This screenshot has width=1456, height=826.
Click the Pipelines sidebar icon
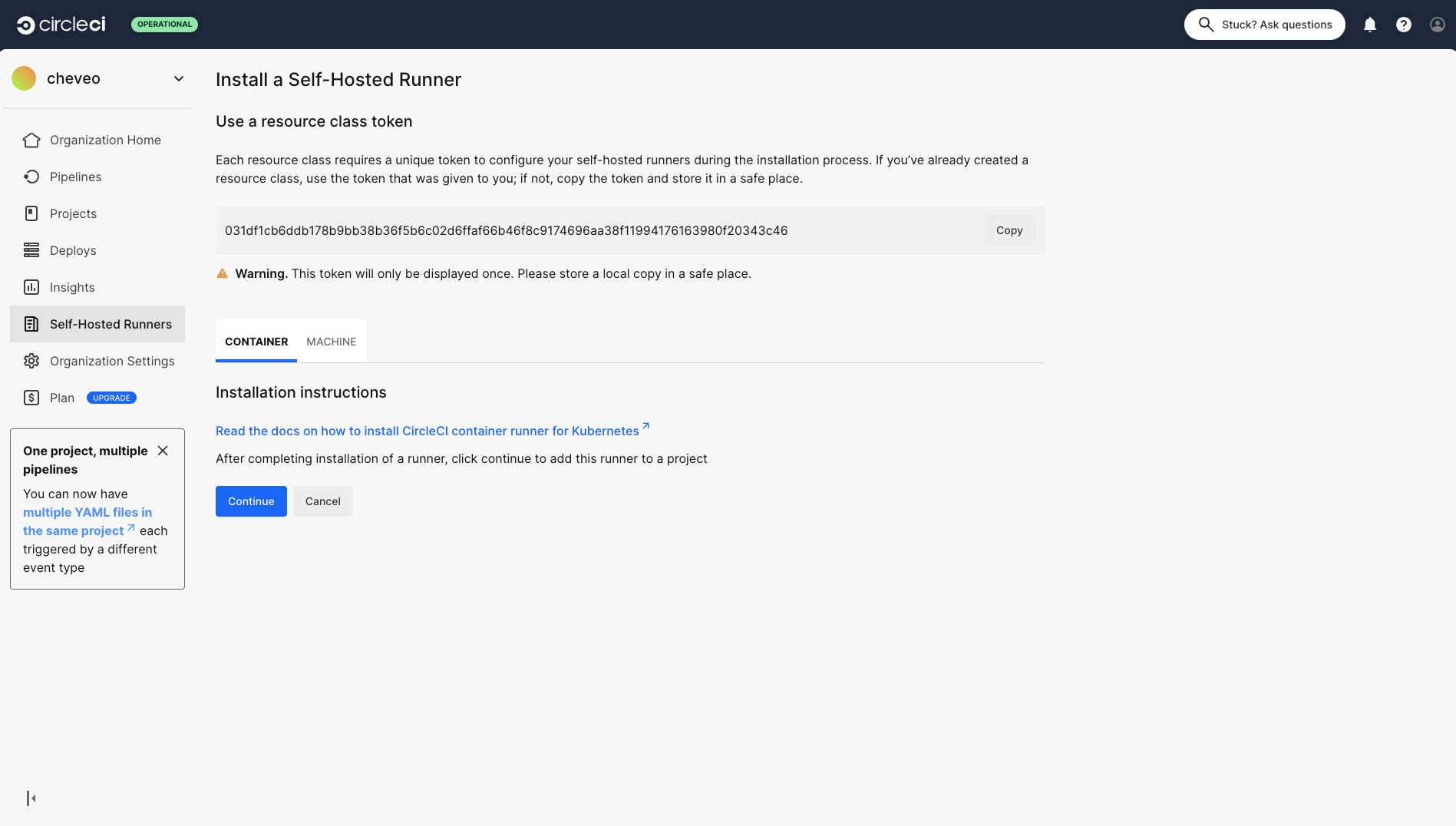pyautogui.click(x=31, y=177)
